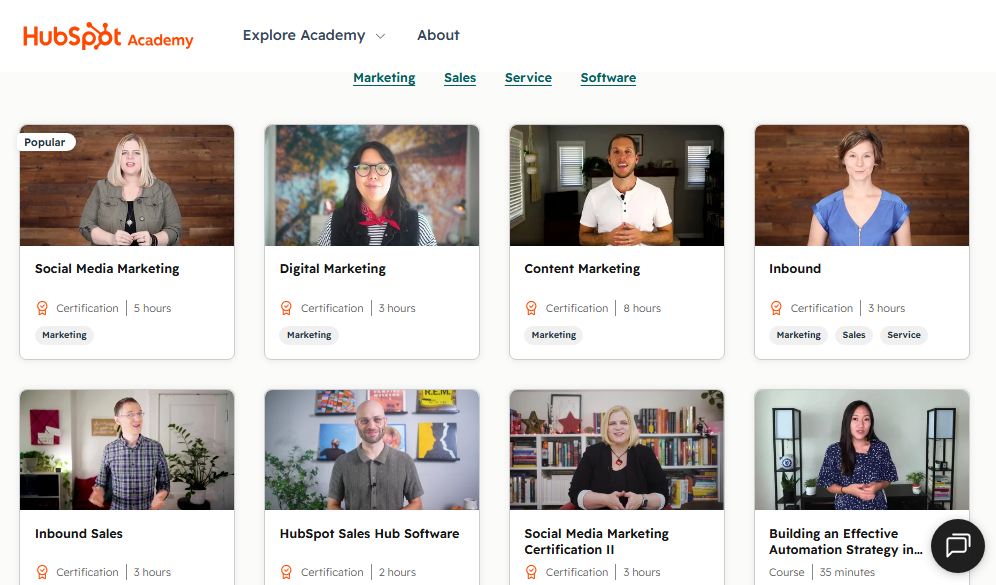
Task: Click Marketing tag on Inbound card
Action: 798,335
